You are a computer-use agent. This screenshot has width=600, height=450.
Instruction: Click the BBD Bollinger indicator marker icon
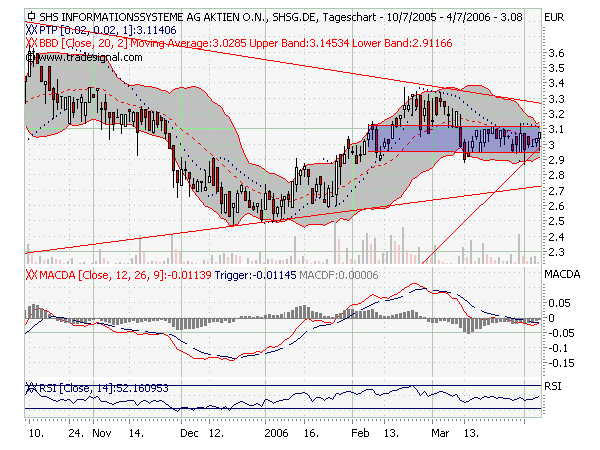31,43
